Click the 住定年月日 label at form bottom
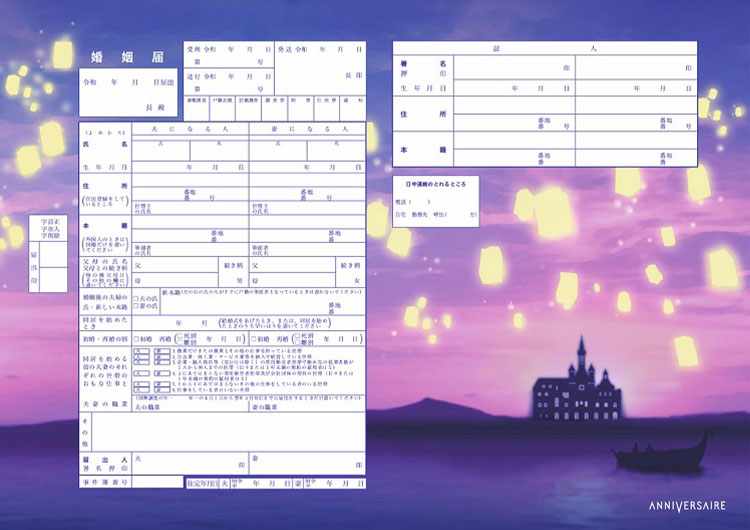Image resolution: width=750 pixels, height=530 pixels. click(202, 484)
